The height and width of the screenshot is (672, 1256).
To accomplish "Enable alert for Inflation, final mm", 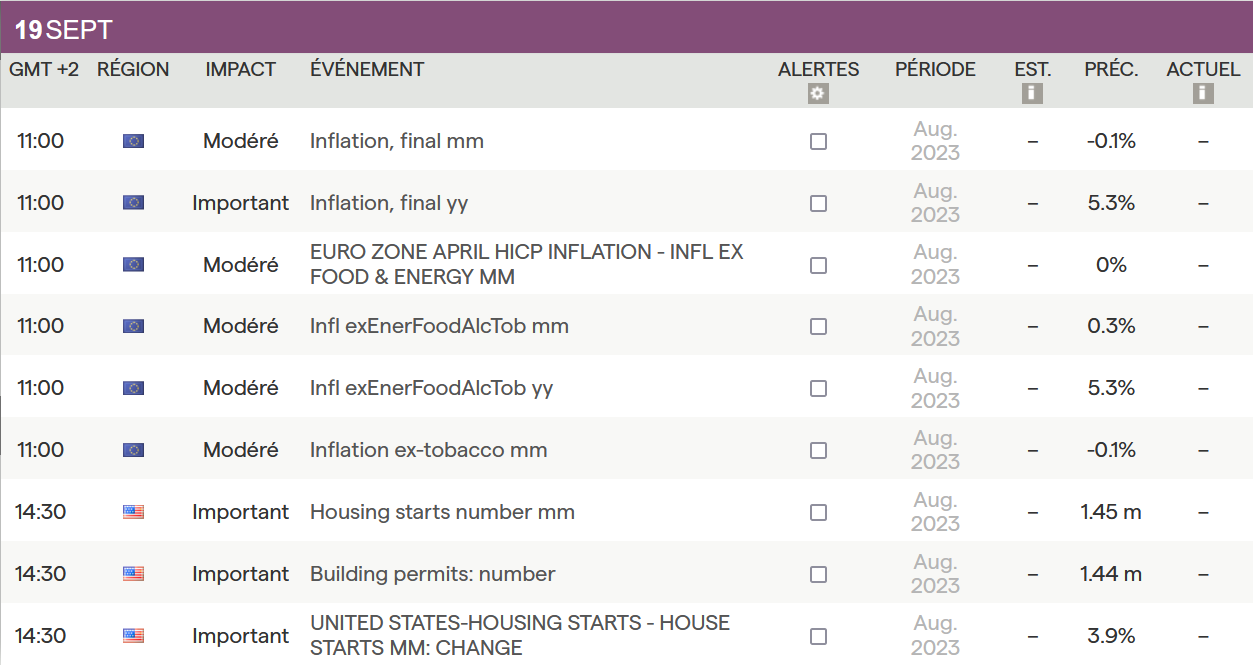I will [x=818, y=142].
